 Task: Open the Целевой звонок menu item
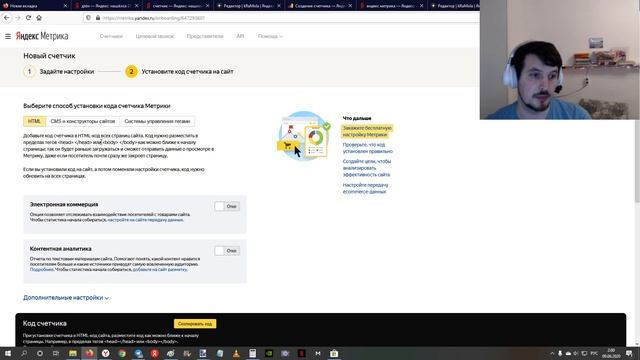(x=155, y=36)
